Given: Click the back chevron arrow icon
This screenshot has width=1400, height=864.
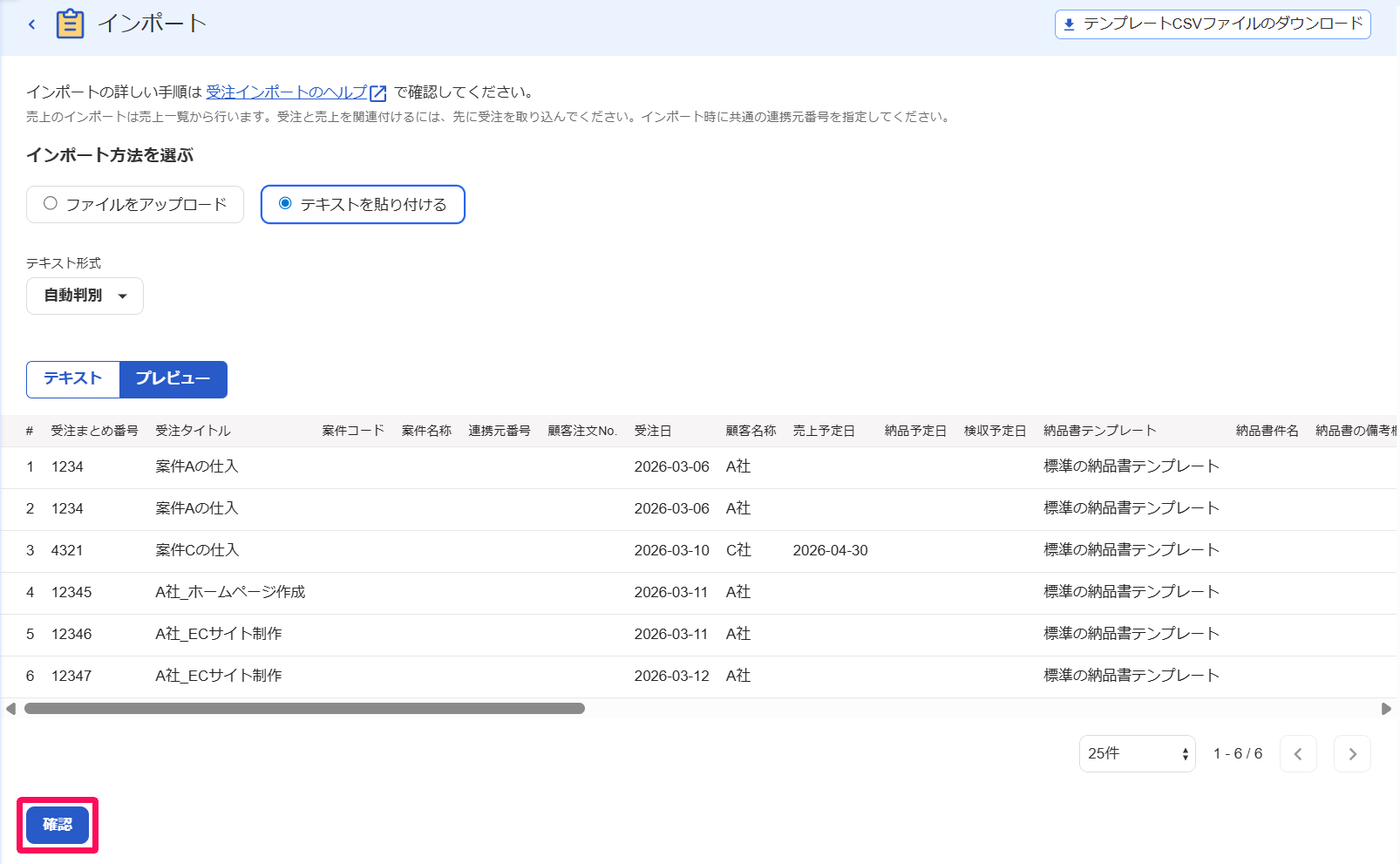Looking at the screenshot, I should tap(32, 24).
